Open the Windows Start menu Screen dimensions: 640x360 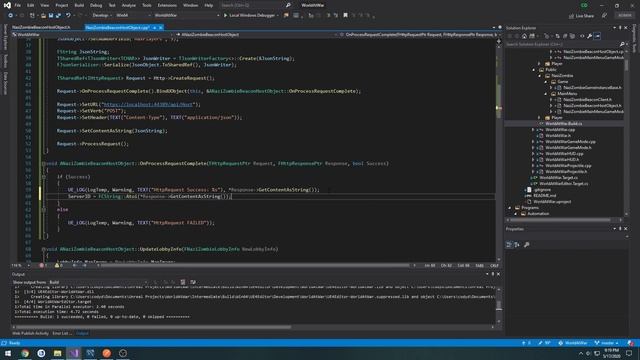pos(8,353)
